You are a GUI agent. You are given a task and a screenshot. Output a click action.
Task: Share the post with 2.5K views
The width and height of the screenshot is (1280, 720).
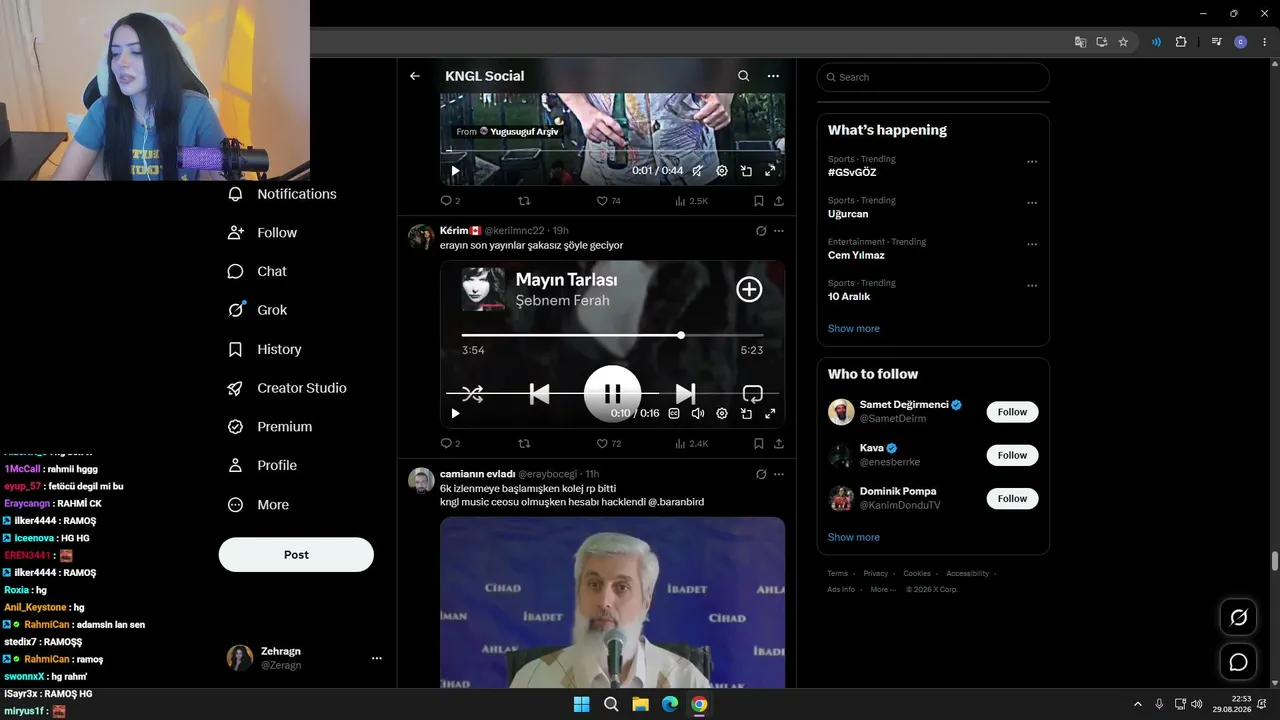pyautogui.click(x=779, y=201)
